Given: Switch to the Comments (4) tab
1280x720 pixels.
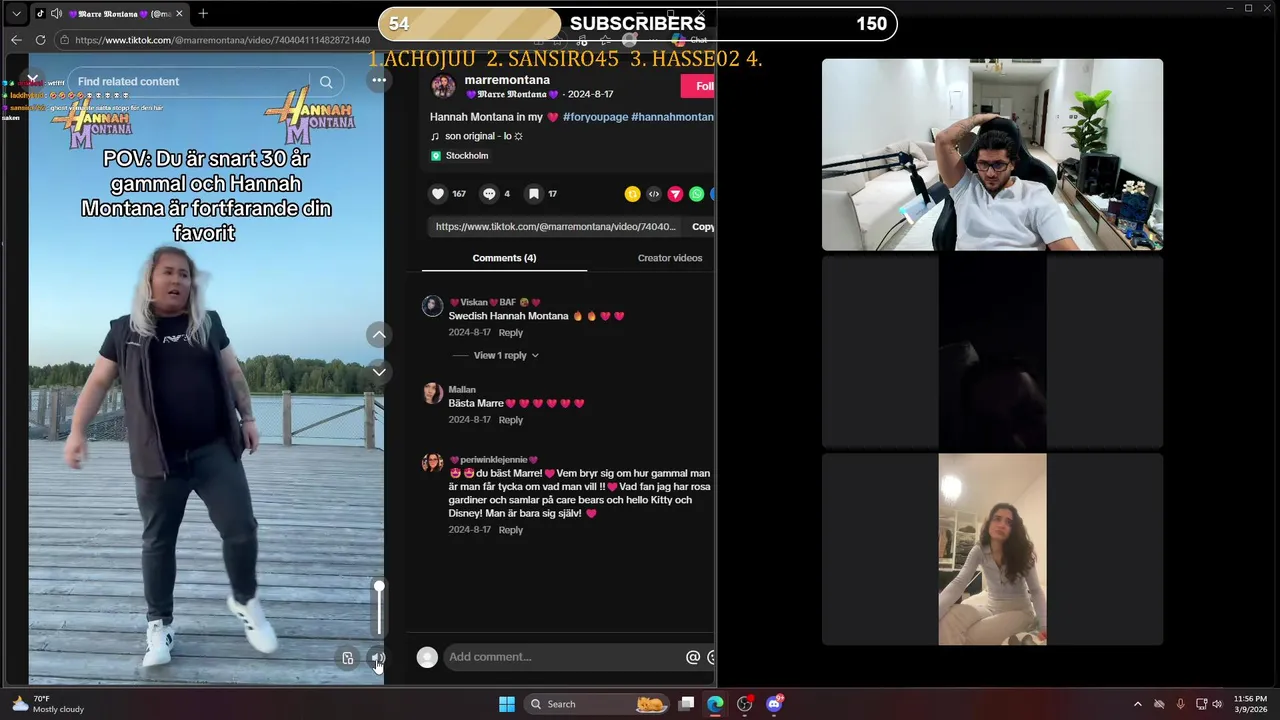Looking at the screenshot, I should click(x=504, y=258).
